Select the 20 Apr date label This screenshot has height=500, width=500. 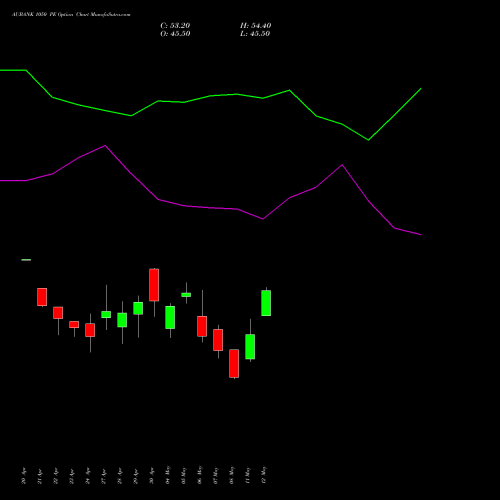23,476
